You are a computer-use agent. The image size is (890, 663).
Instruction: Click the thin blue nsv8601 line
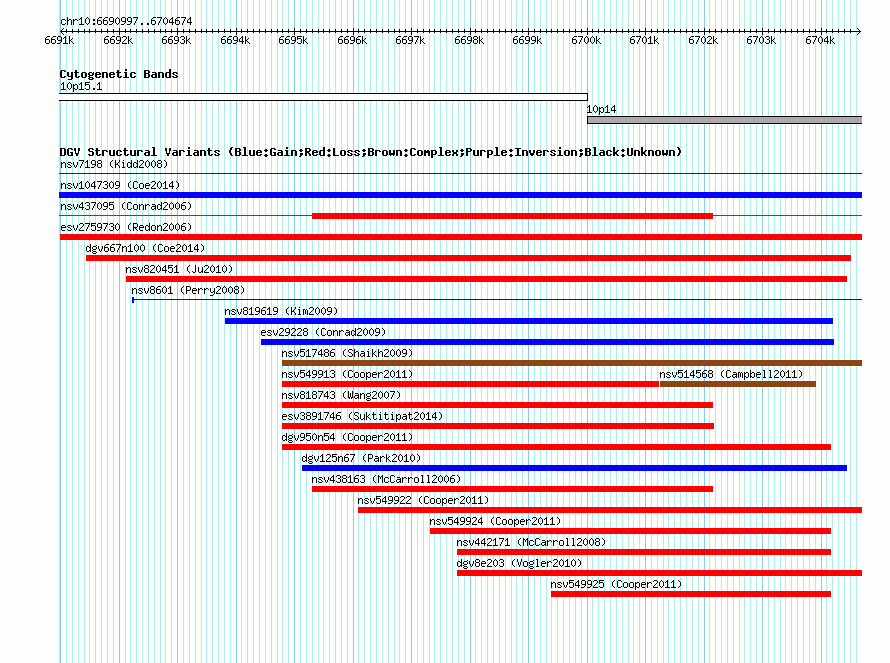point(497,299)
